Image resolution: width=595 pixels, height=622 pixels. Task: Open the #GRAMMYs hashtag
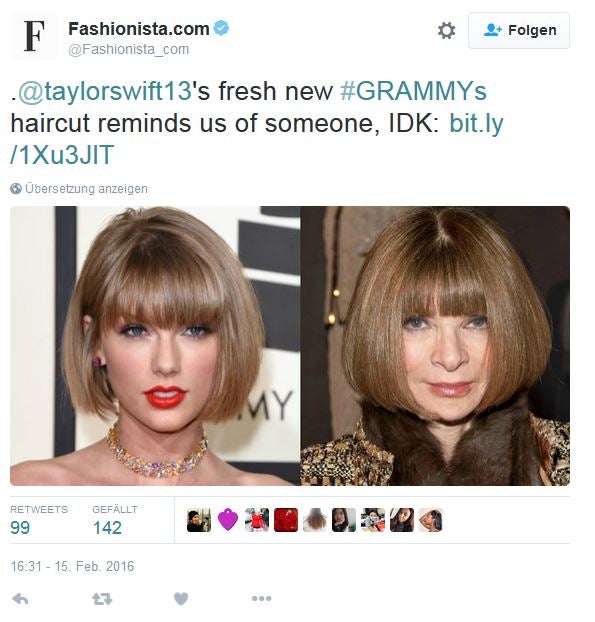point(413,91)
